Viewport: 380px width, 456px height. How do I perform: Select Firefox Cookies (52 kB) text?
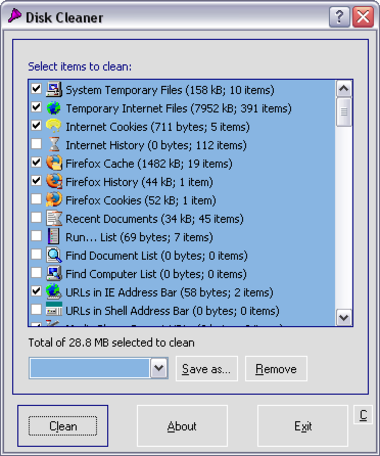coord(141,200)
